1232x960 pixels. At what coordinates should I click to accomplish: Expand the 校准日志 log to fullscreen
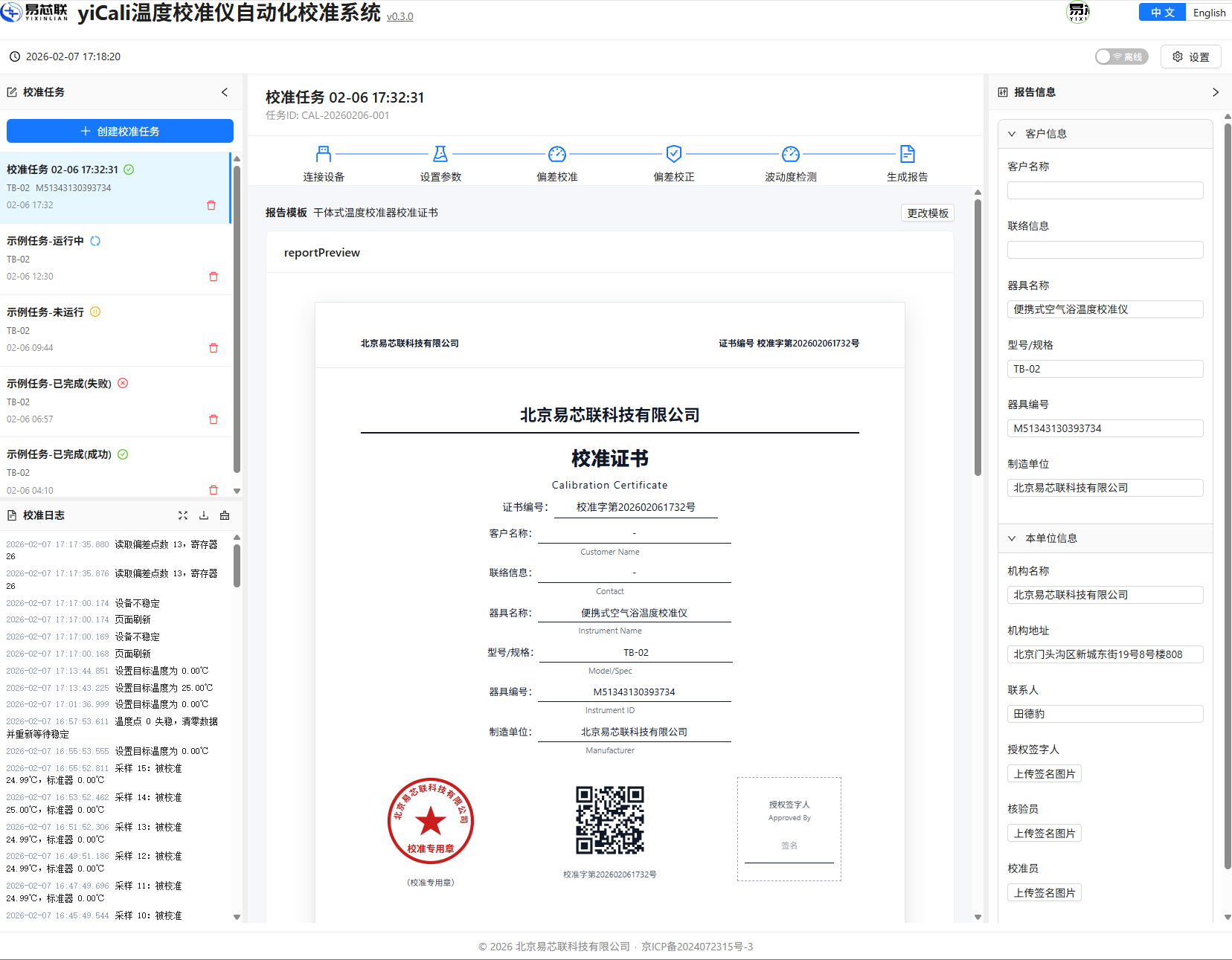(183, 515)
